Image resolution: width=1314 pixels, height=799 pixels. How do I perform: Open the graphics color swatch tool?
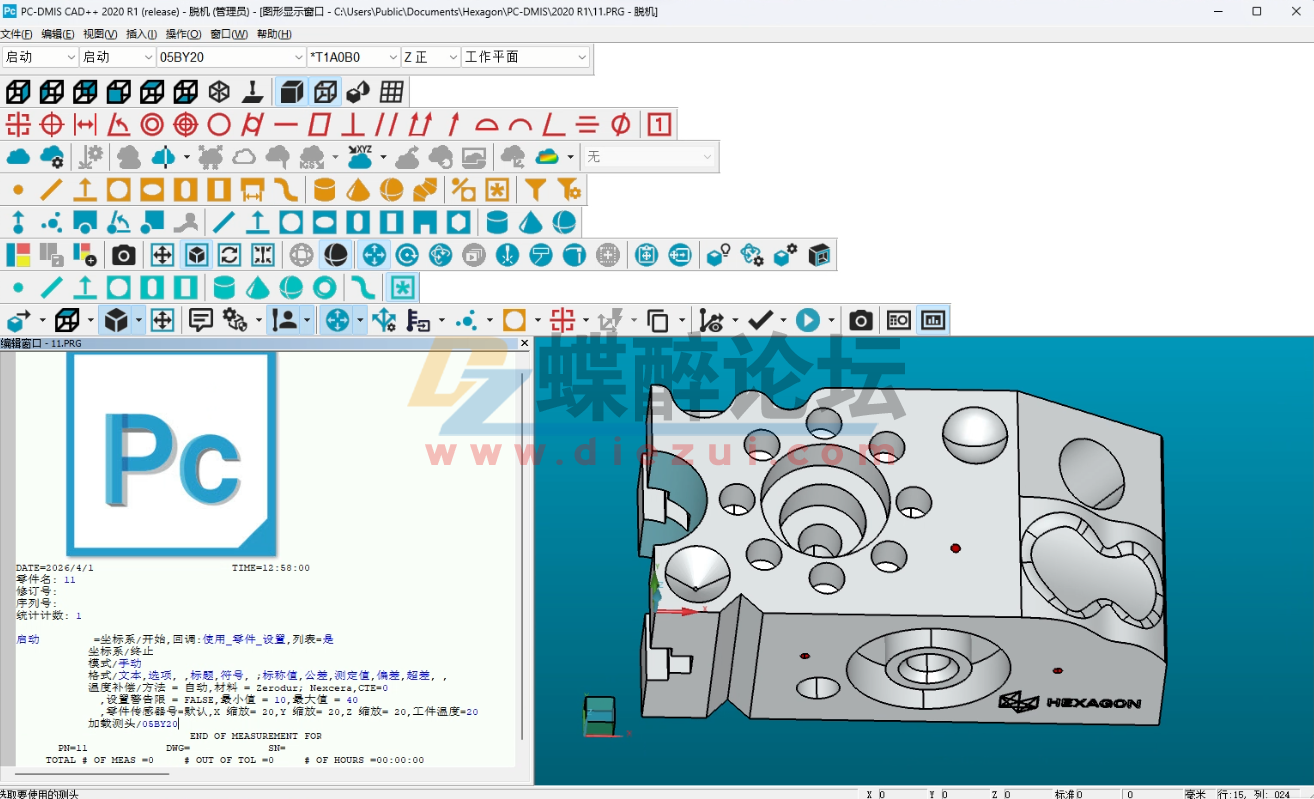[17, 254]
